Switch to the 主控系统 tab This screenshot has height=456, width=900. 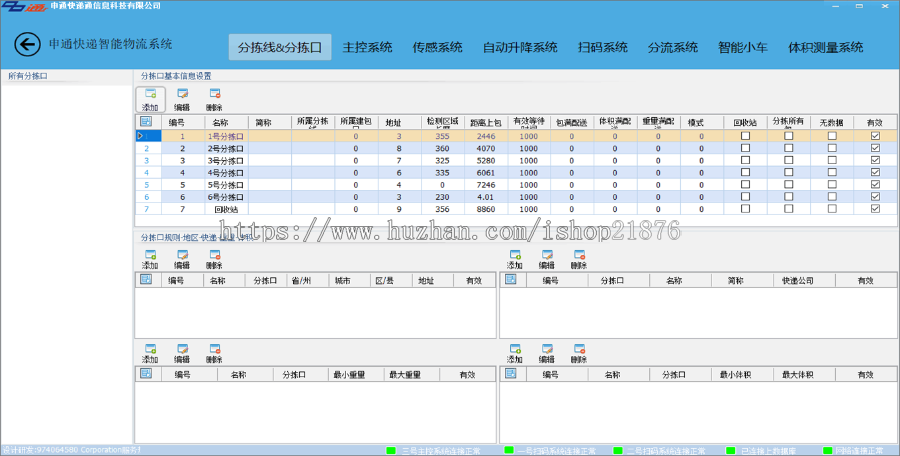(x=367, y=47)
